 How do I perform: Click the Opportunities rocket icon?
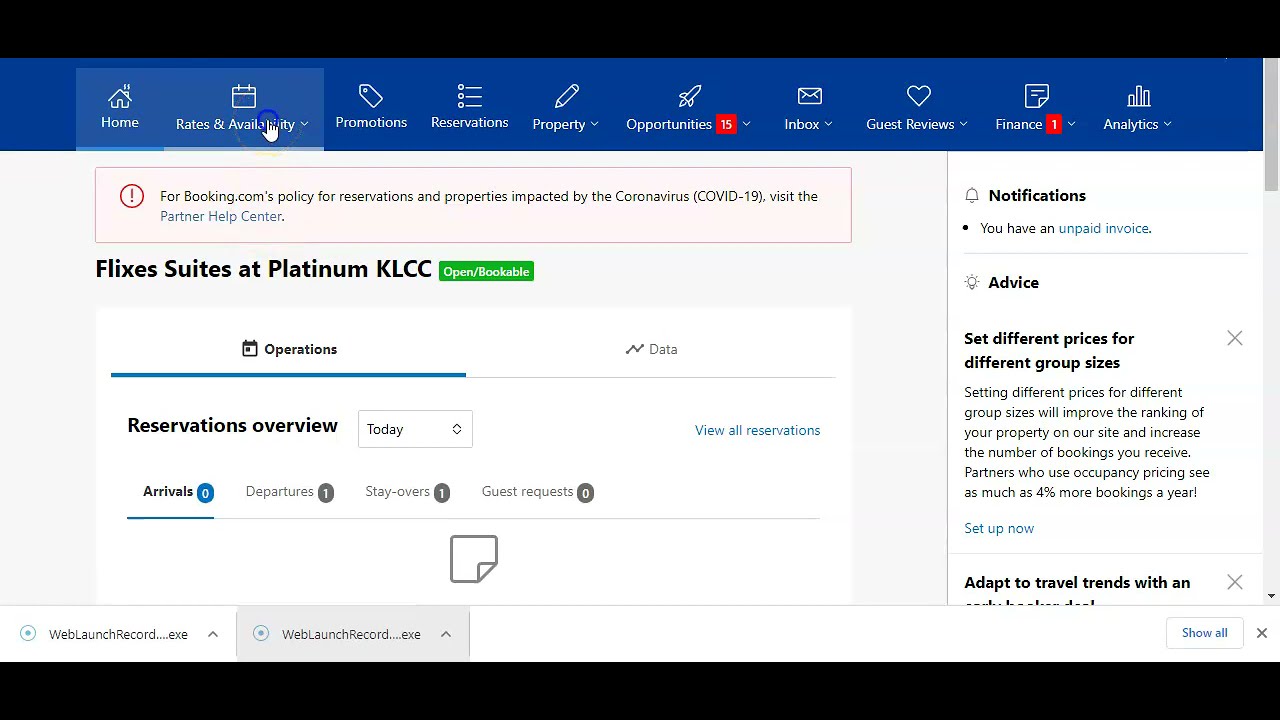pyautogui.click(x=689, y=97)
